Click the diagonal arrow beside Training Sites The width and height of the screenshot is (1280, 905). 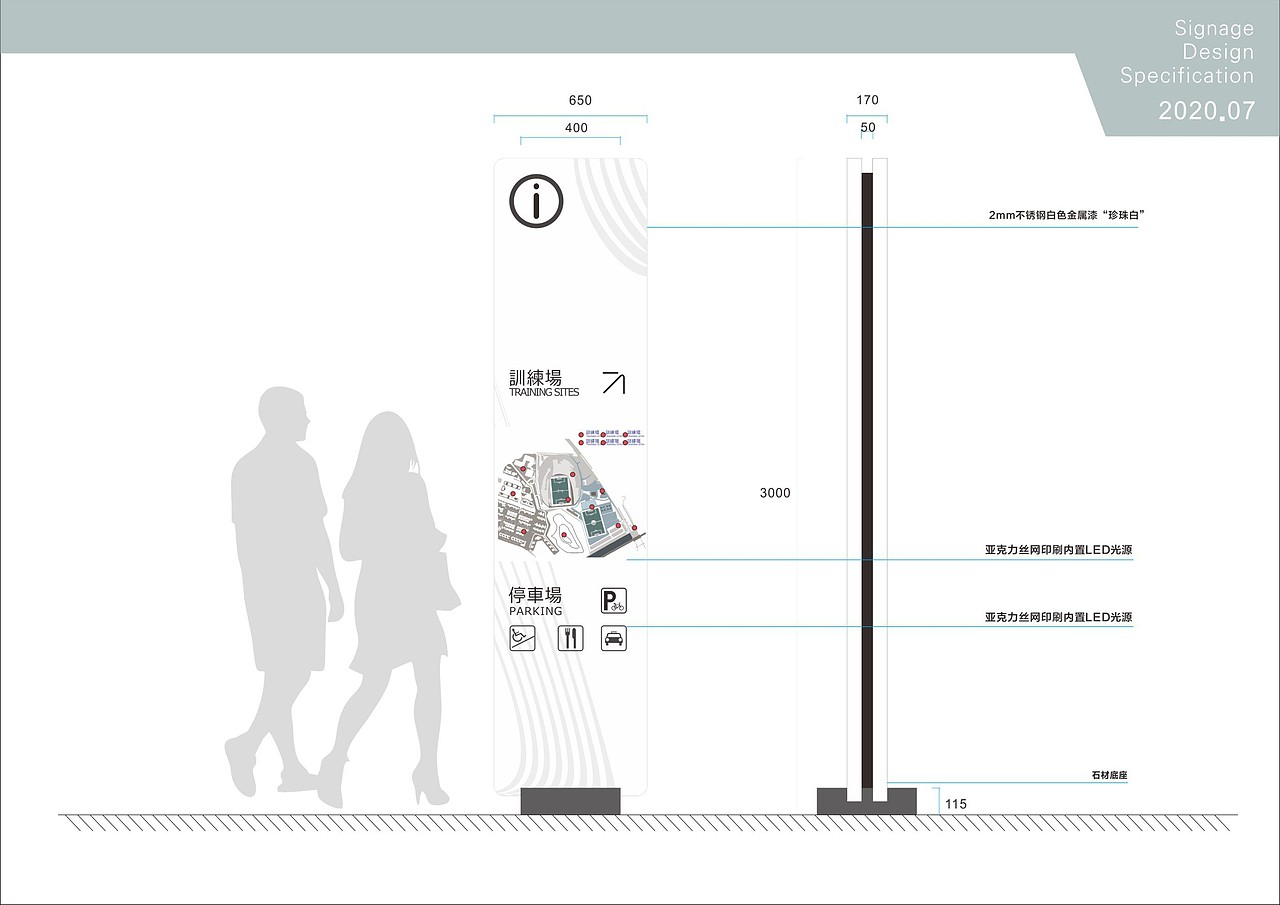coord(613,383)
